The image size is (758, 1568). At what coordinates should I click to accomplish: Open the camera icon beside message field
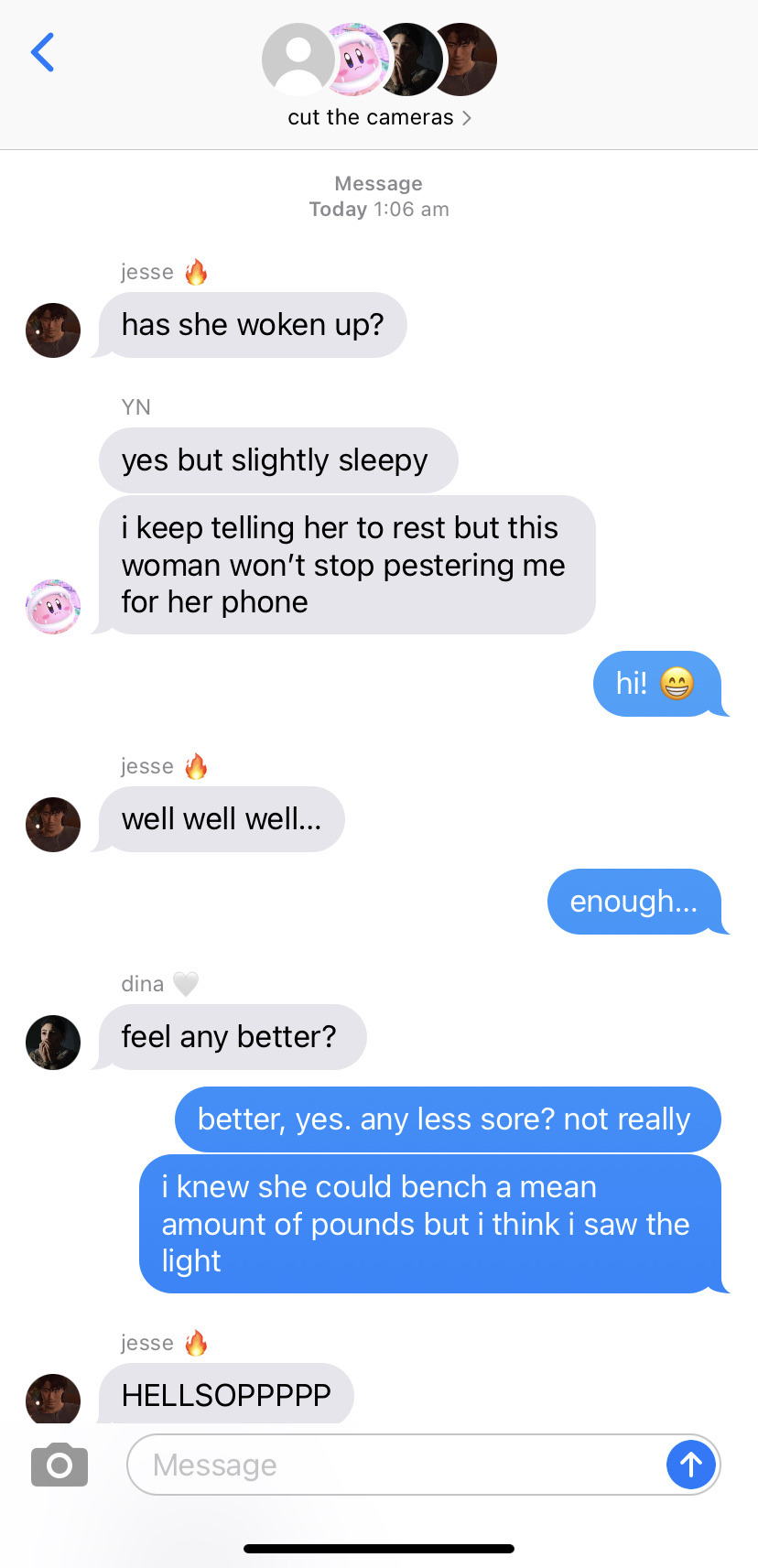click(x=60, y=1465)
